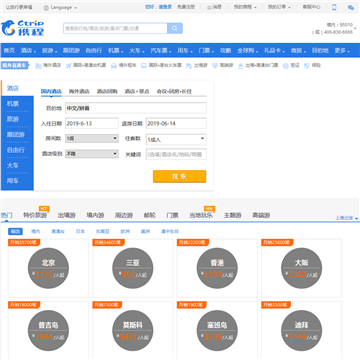Open 礼品卡 in the navigation bar
Screen dimensions: 360x360
tap(274, 51)
